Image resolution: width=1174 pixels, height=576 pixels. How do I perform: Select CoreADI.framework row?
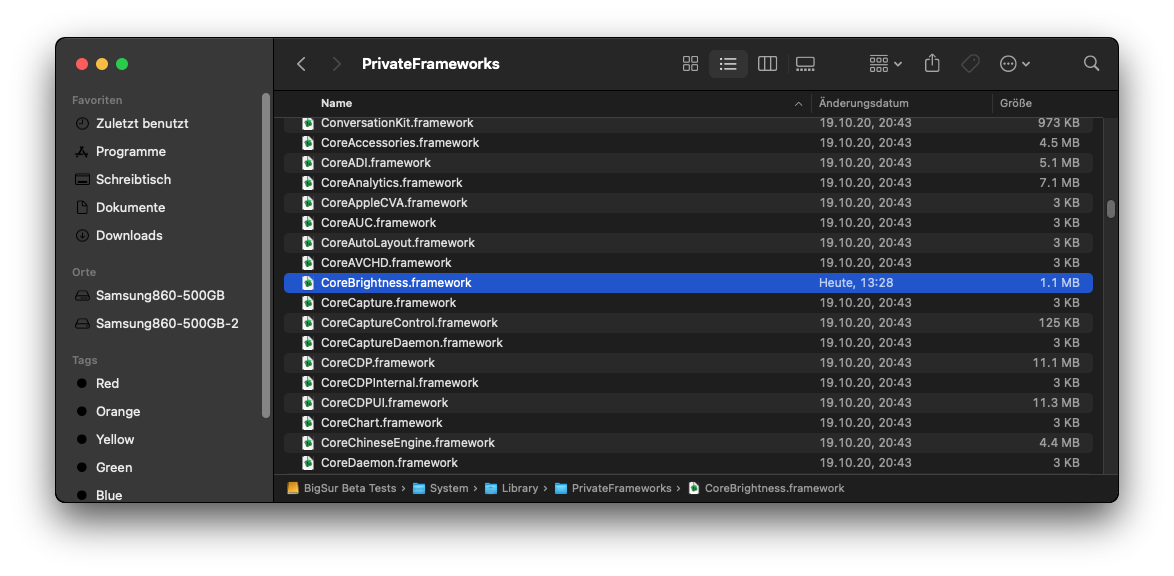[x=688, y=163]
